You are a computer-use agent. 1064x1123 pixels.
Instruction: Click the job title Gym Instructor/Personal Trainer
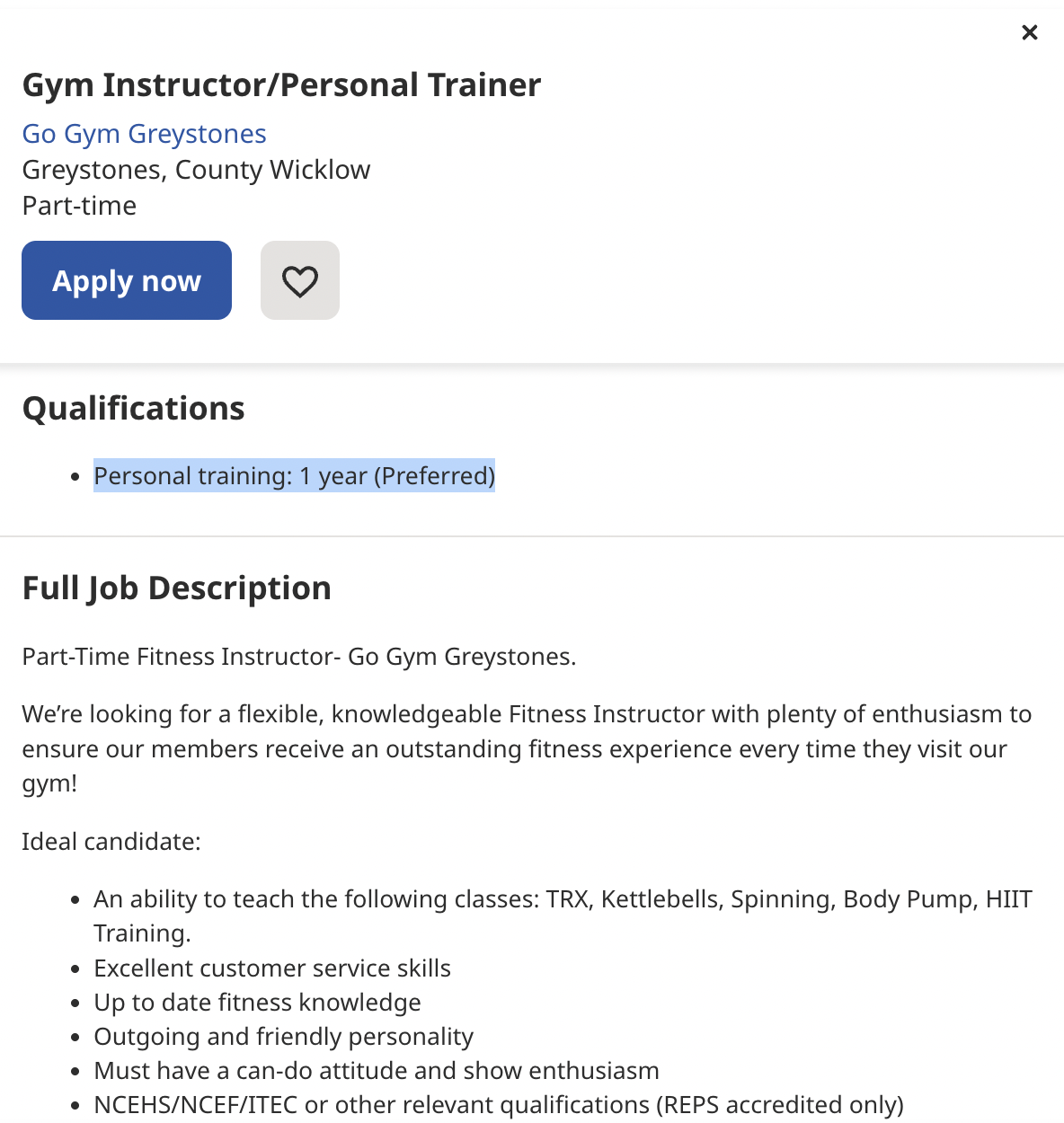coord(281,84)
